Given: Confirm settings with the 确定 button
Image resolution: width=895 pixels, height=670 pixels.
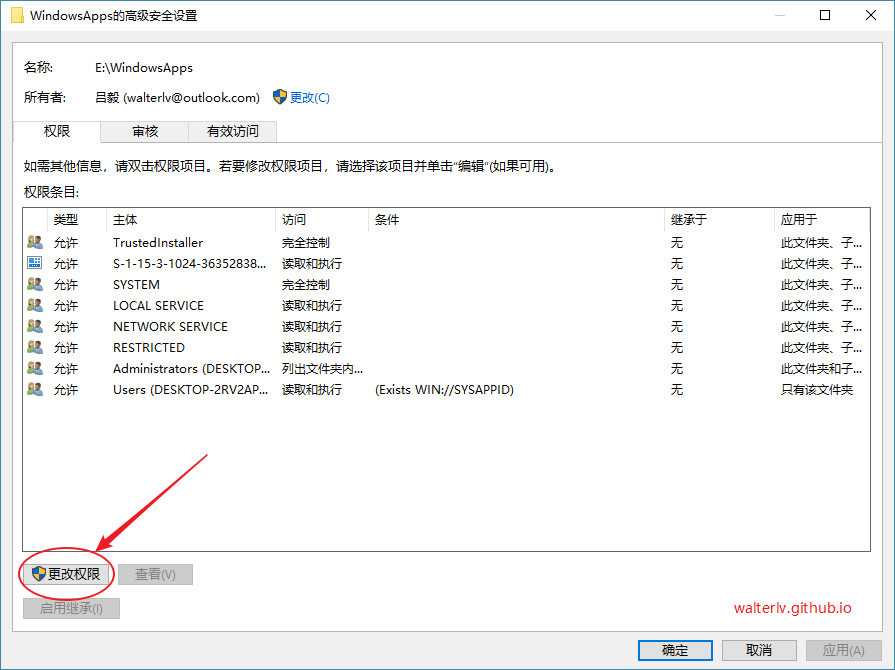Looking at the screenshot, I should click(675, 649).
